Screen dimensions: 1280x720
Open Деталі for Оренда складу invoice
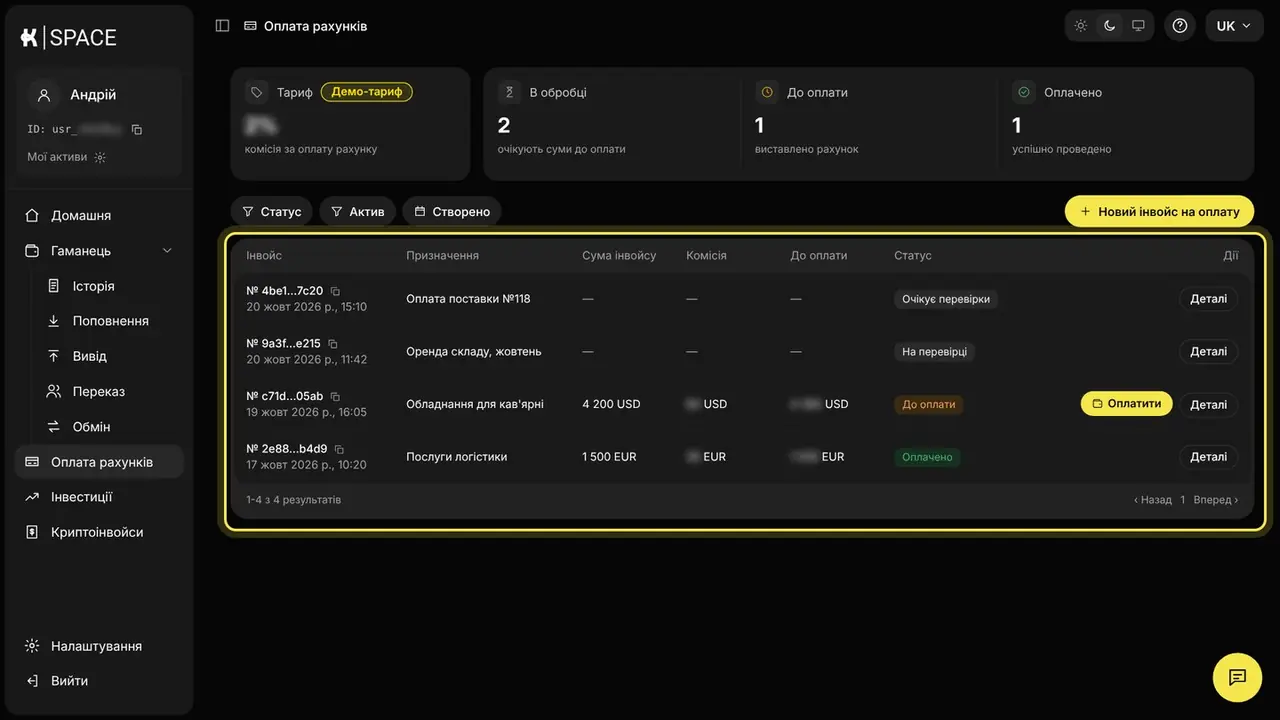(1208, 352)
